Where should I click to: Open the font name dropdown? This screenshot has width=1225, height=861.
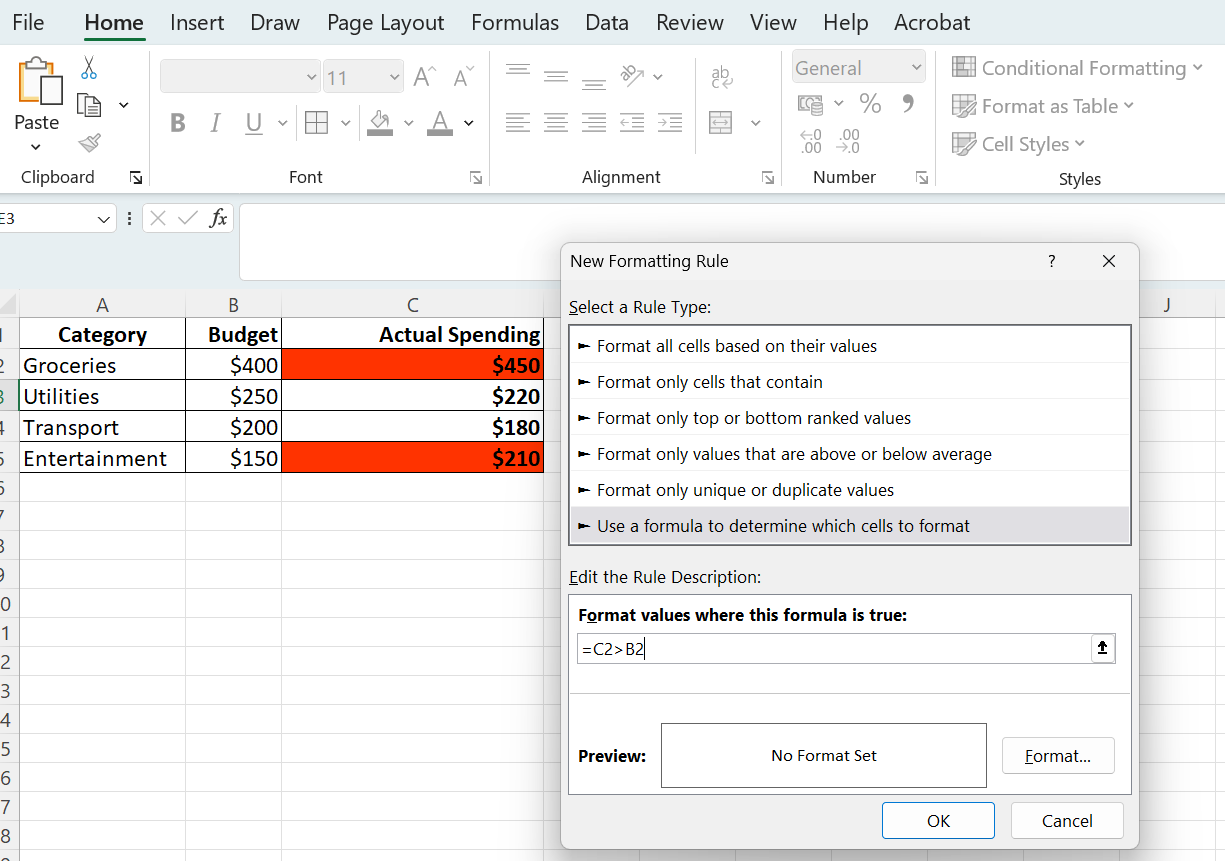311,77
